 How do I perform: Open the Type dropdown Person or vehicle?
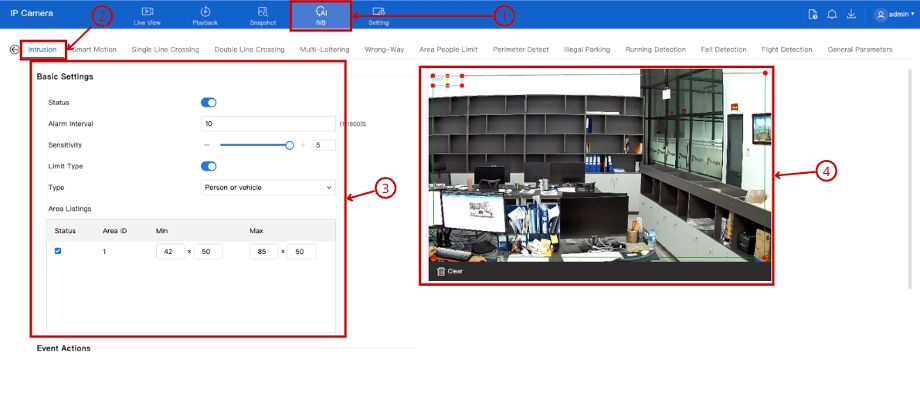(x=268, y=187)
